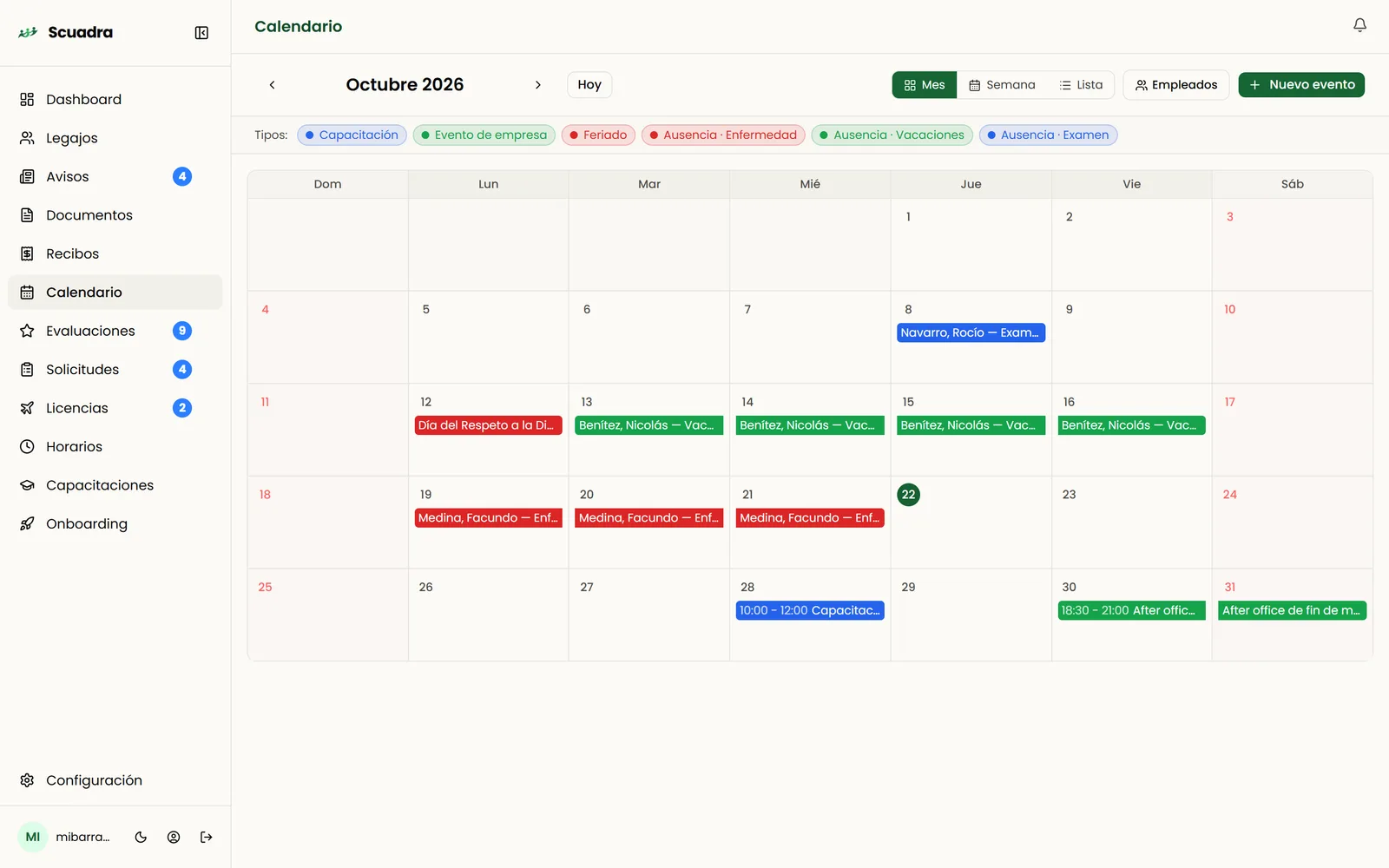This screenshot has width=1389, height=868.
Task: Open Configuración settings
Action: [115, 780]
